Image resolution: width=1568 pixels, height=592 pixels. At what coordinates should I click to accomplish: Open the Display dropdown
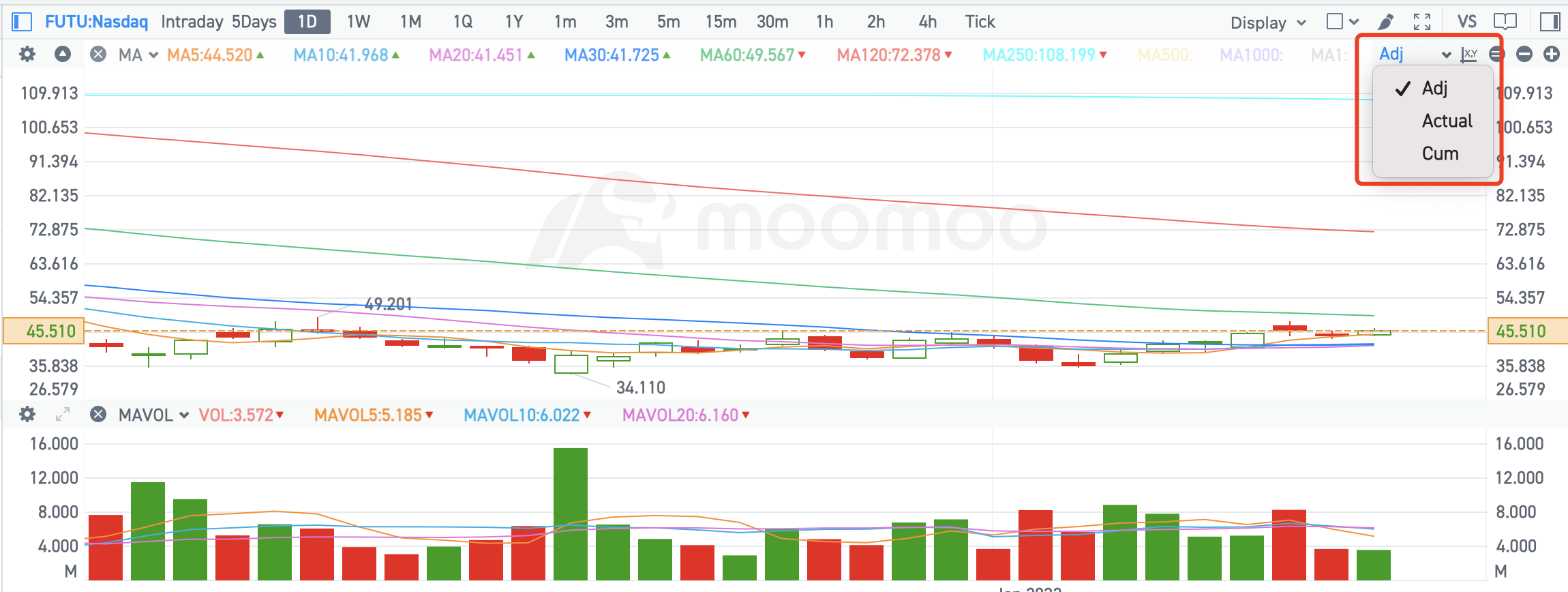[x=1268, y=23]
